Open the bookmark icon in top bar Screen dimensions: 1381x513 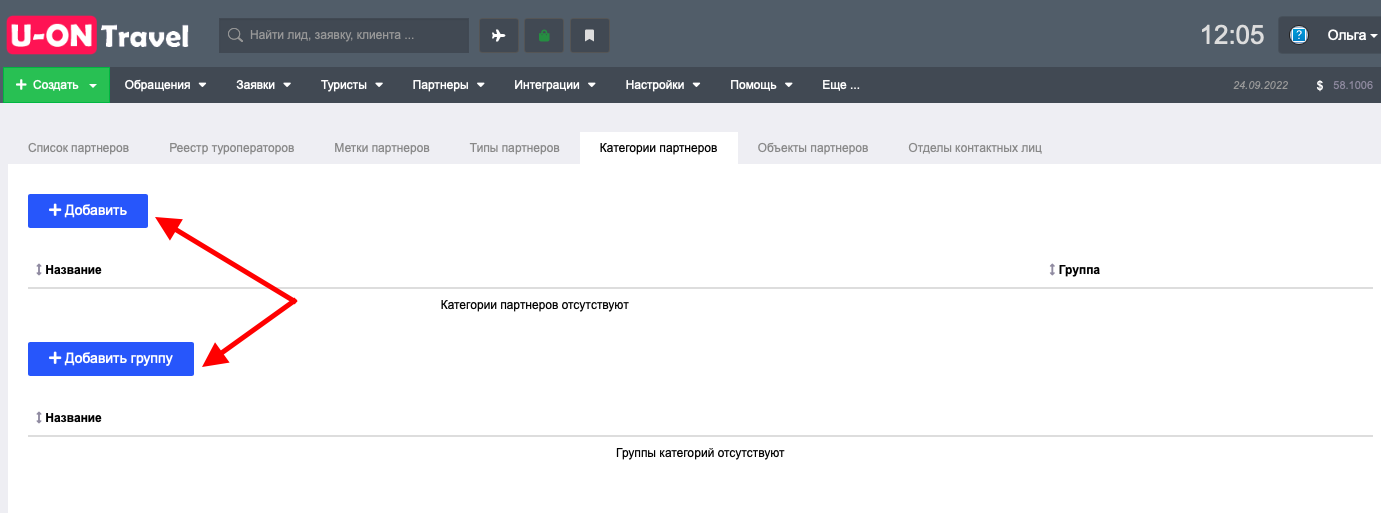coord(590,36)
